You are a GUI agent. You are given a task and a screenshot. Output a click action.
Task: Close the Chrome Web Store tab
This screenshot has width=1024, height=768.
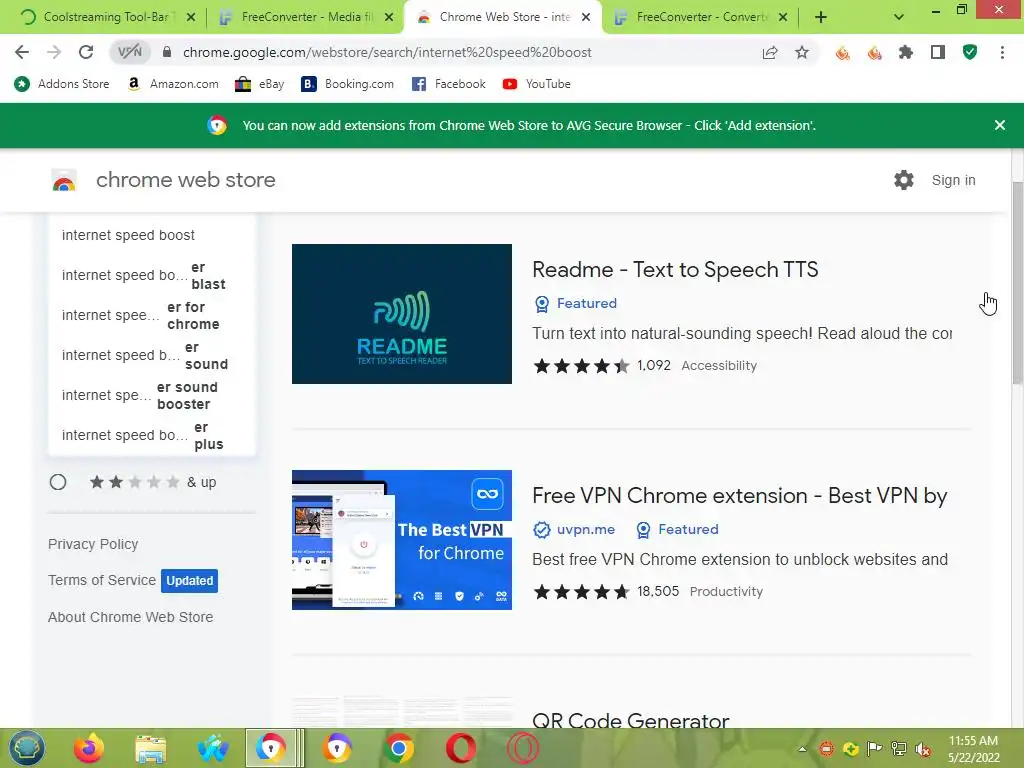(x=586, y=17)
